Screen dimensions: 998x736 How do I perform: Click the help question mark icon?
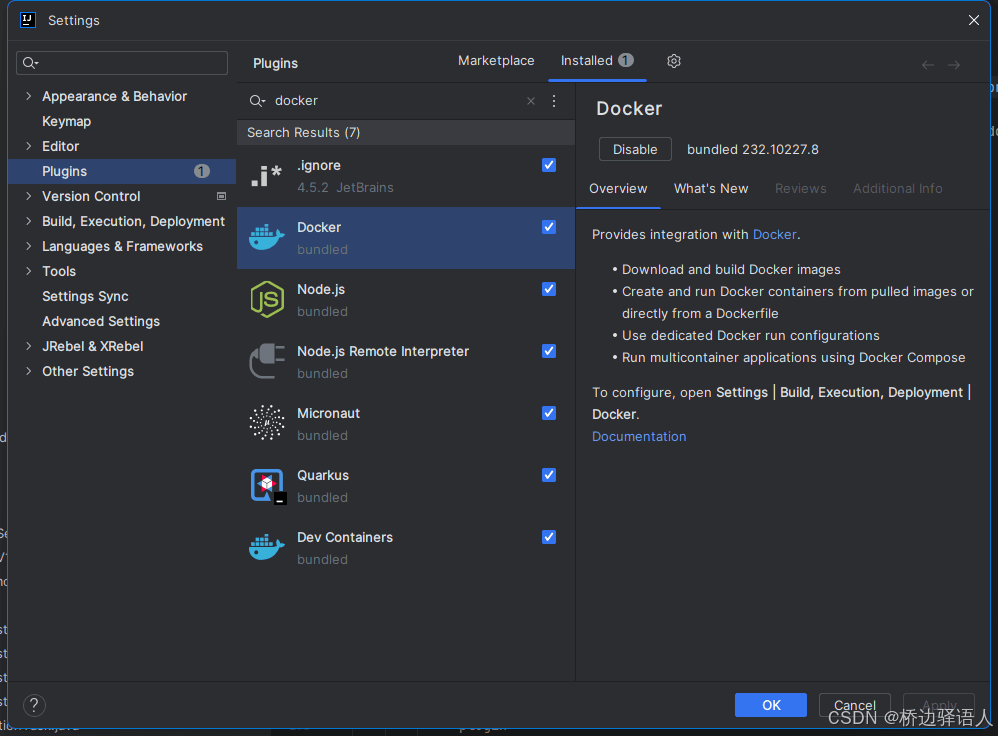click(34, 705)
